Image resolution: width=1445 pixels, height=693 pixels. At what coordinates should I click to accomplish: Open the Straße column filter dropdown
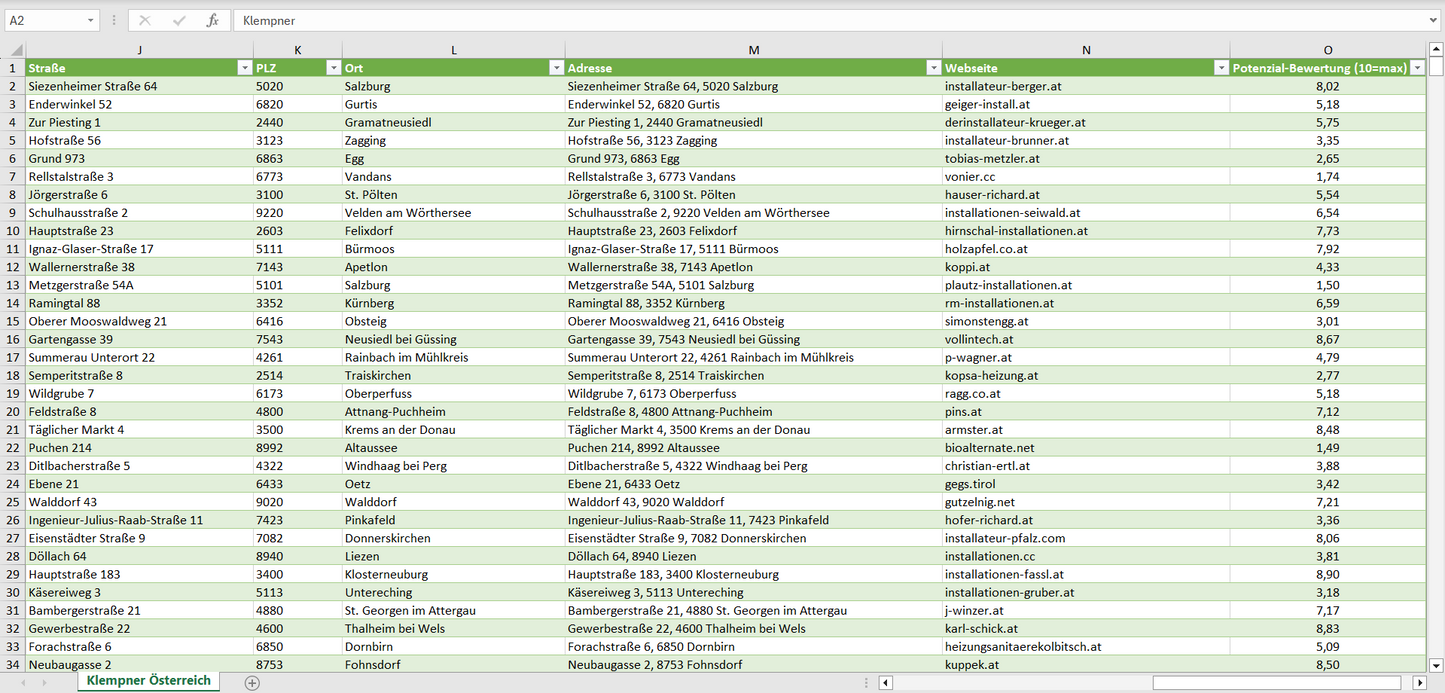244,68
